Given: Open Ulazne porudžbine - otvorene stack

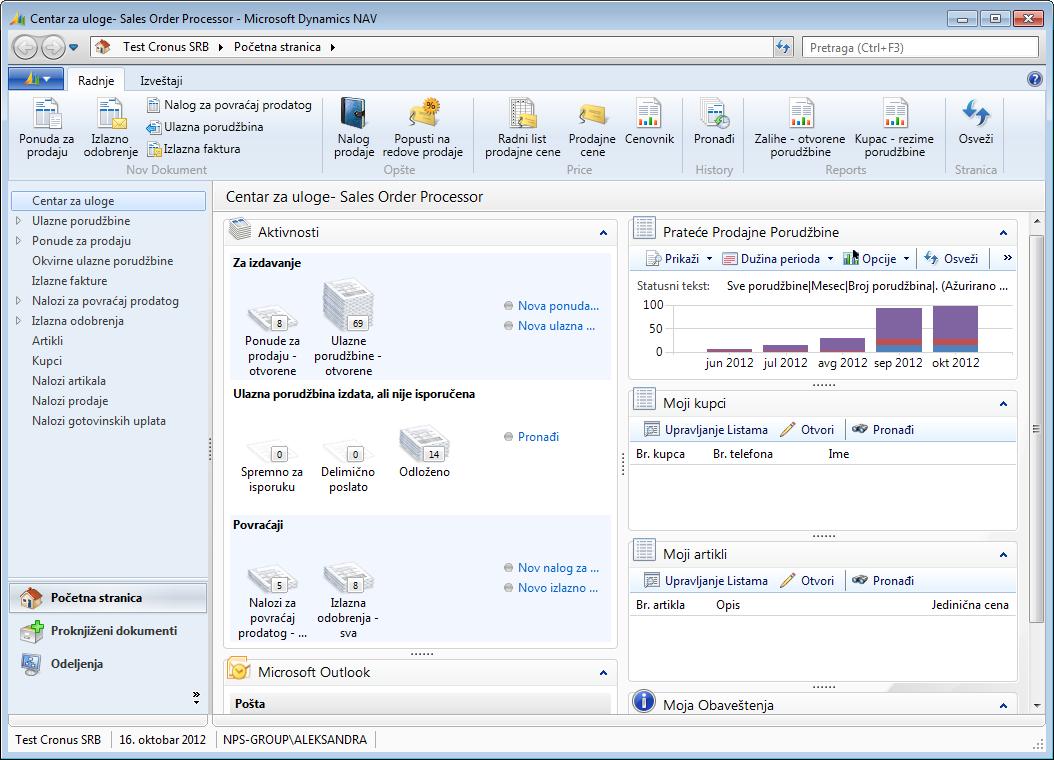Looking at the screenshot, I should pos(348,329).
